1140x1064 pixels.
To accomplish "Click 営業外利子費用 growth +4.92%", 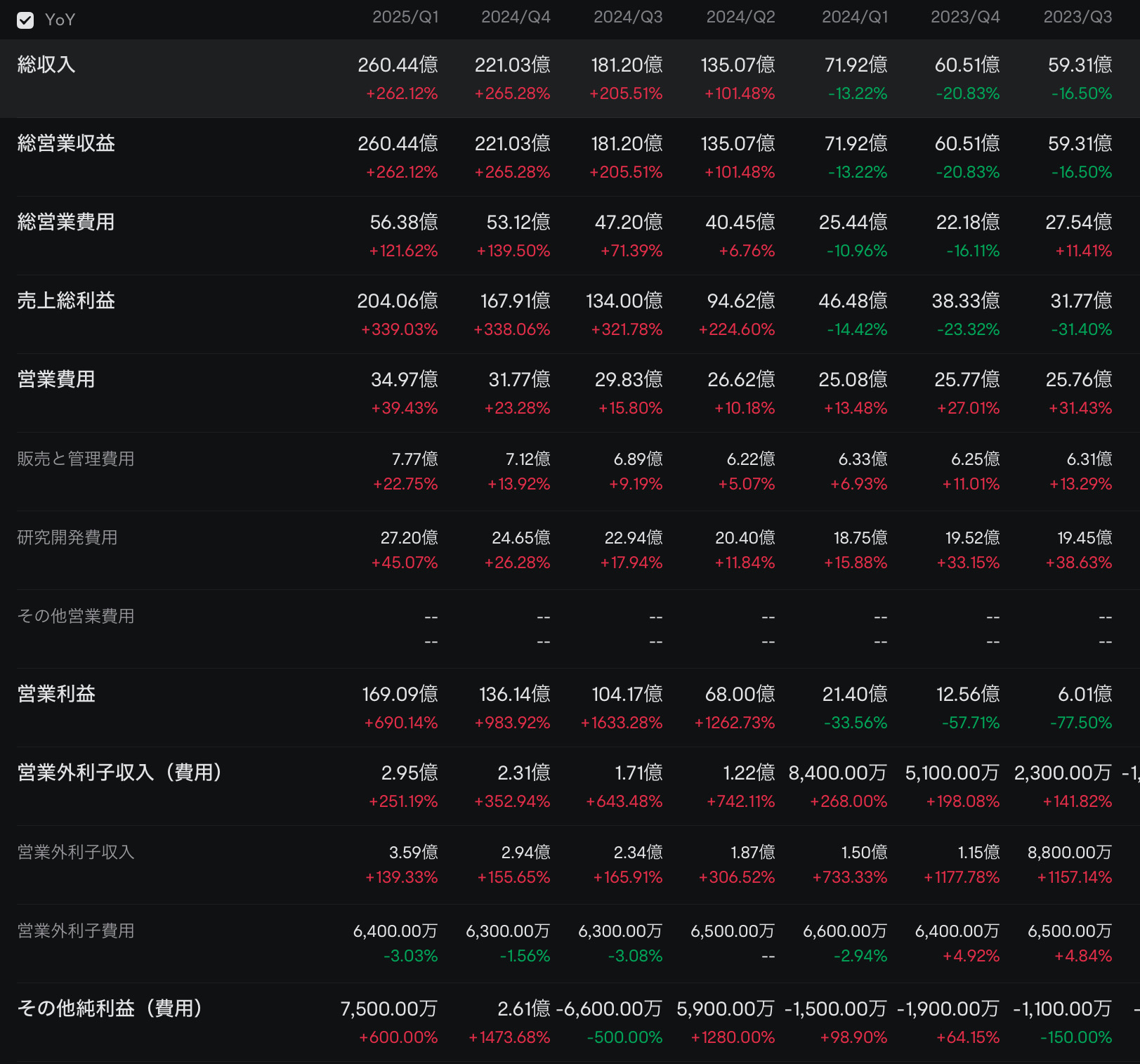I will (971, 956).
